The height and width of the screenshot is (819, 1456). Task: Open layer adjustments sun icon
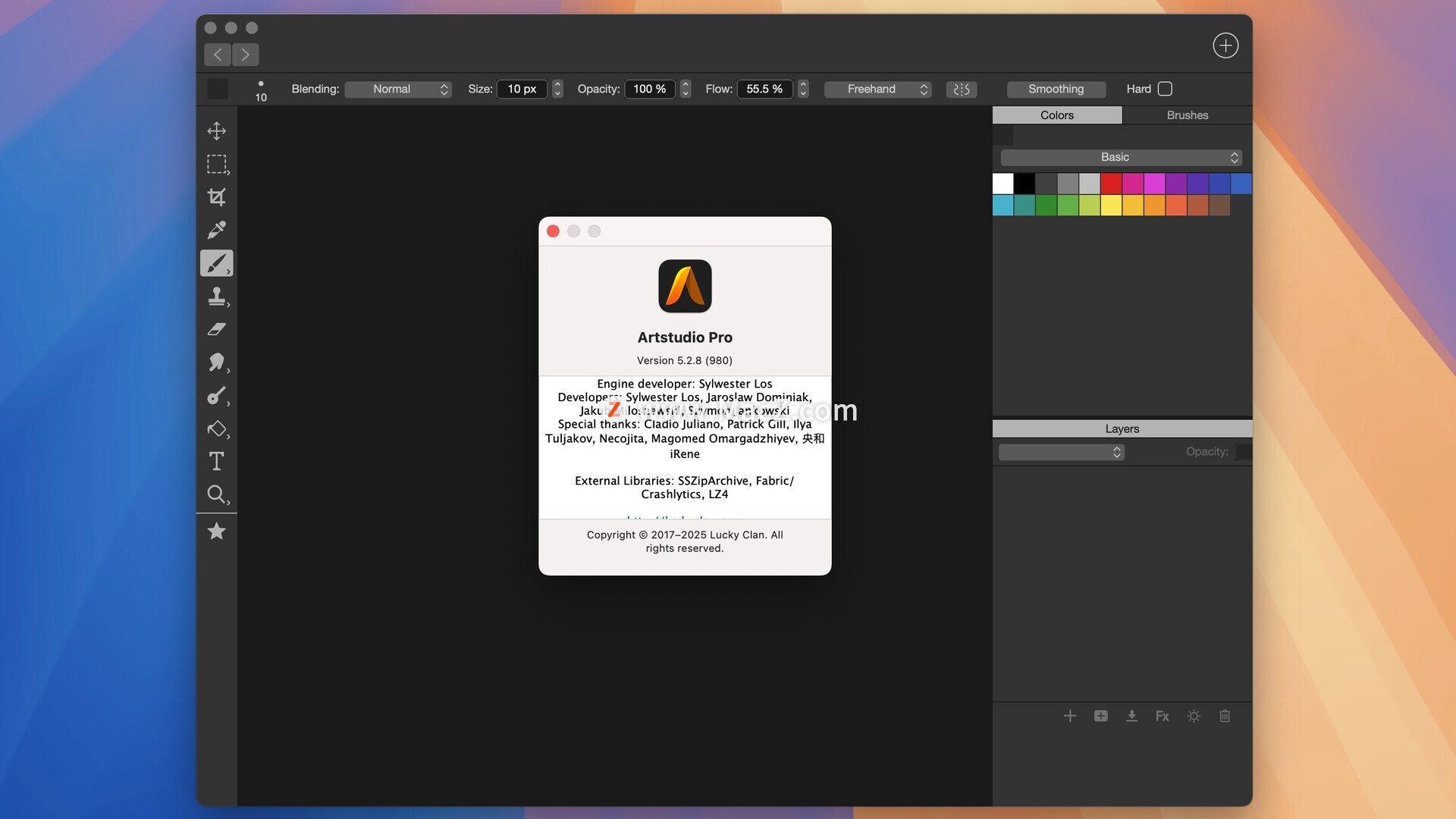[1194, 716]
